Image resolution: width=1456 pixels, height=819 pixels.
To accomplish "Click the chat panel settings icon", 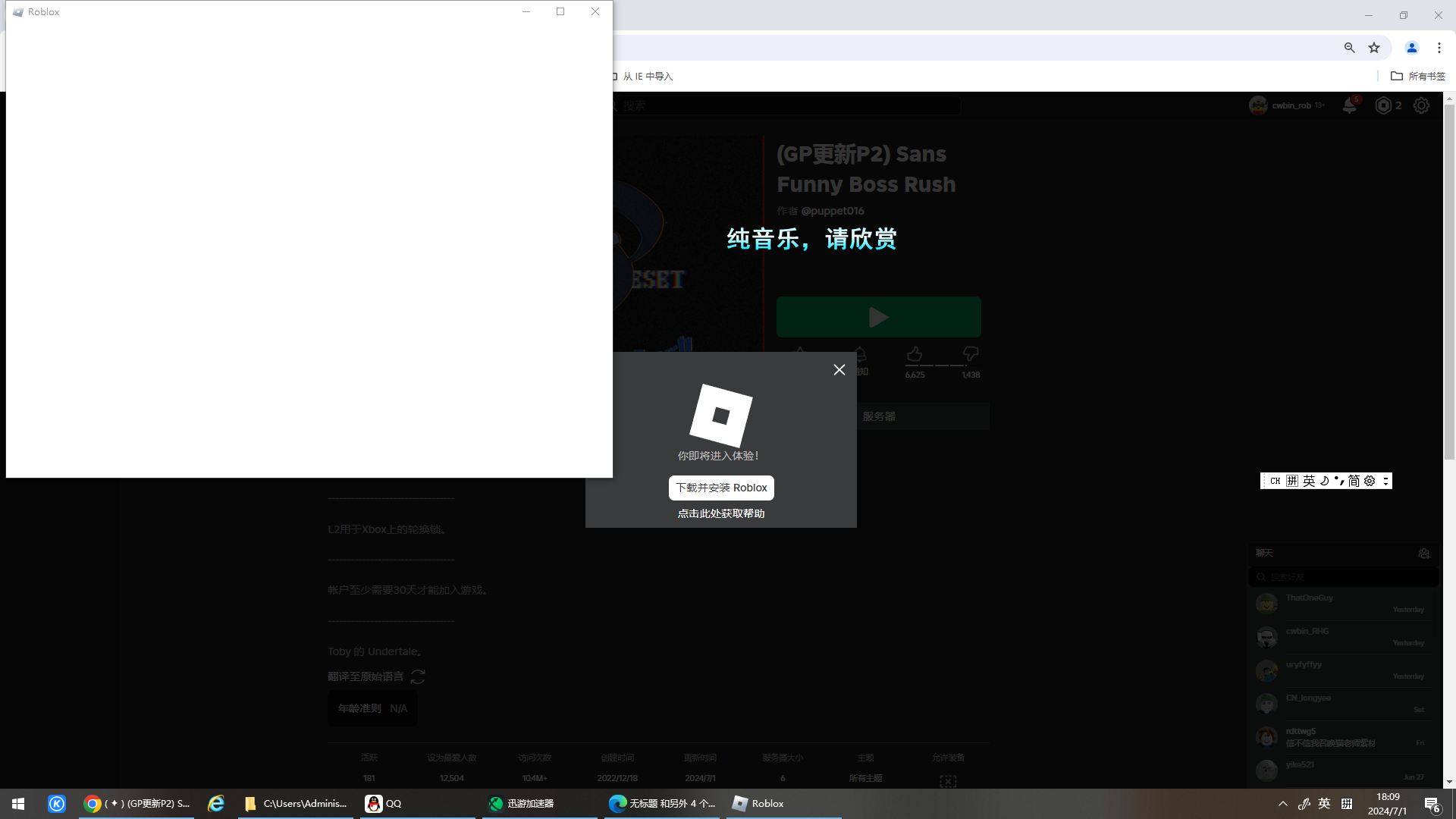I will coord(1424,554).
